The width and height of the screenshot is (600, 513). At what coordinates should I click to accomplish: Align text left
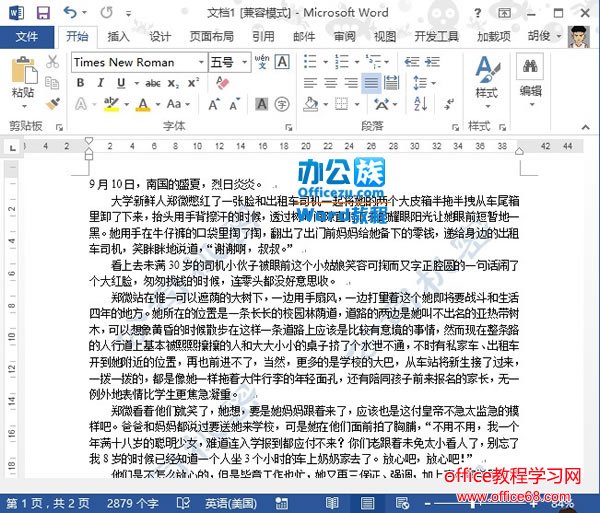[x=310, y=83]
